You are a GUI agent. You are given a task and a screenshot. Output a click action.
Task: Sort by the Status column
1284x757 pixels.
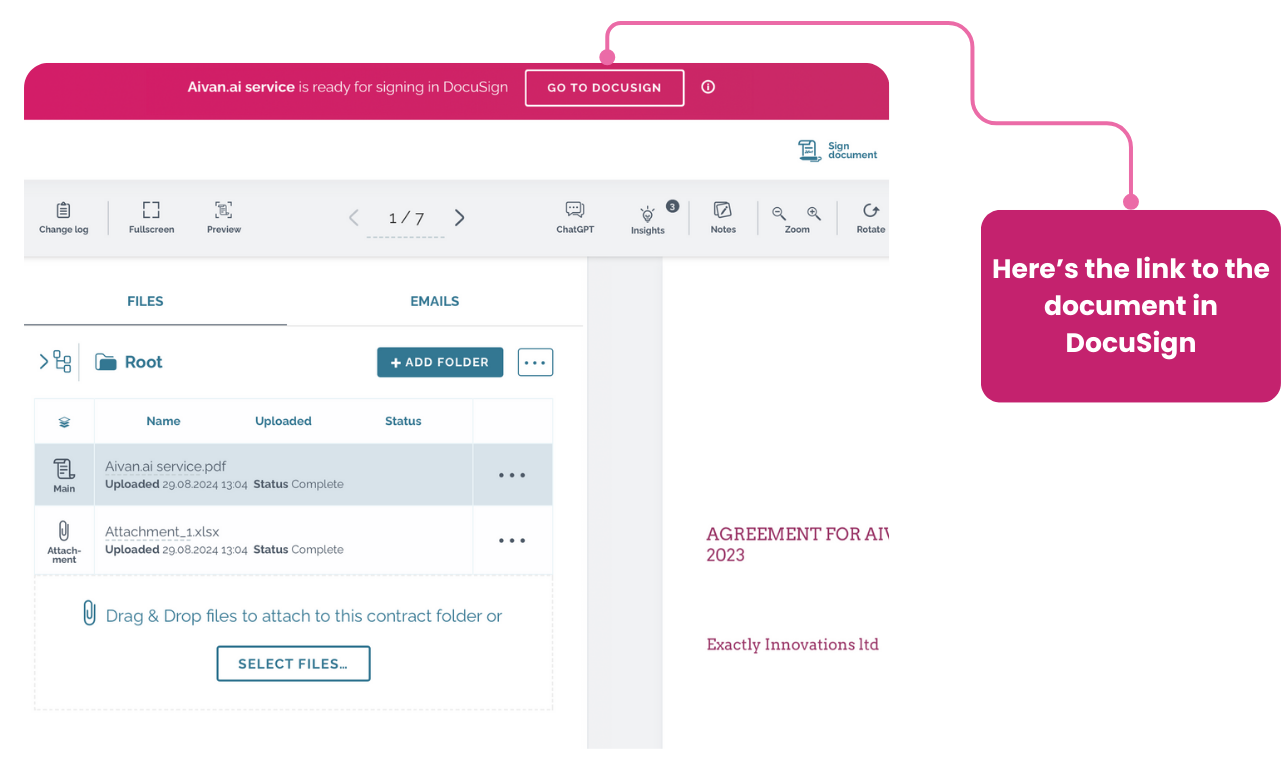(x=403, y=421)
